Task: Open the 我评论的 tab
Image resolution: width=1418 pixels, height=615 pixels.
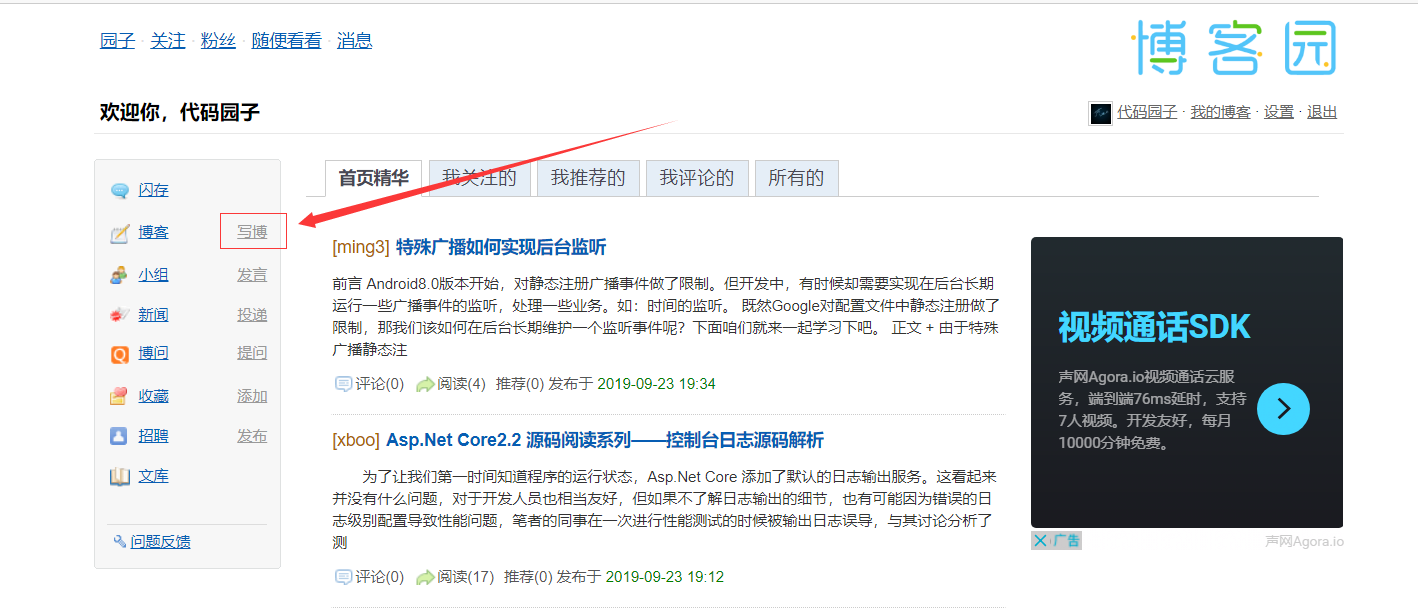Action: coord(697,178)
